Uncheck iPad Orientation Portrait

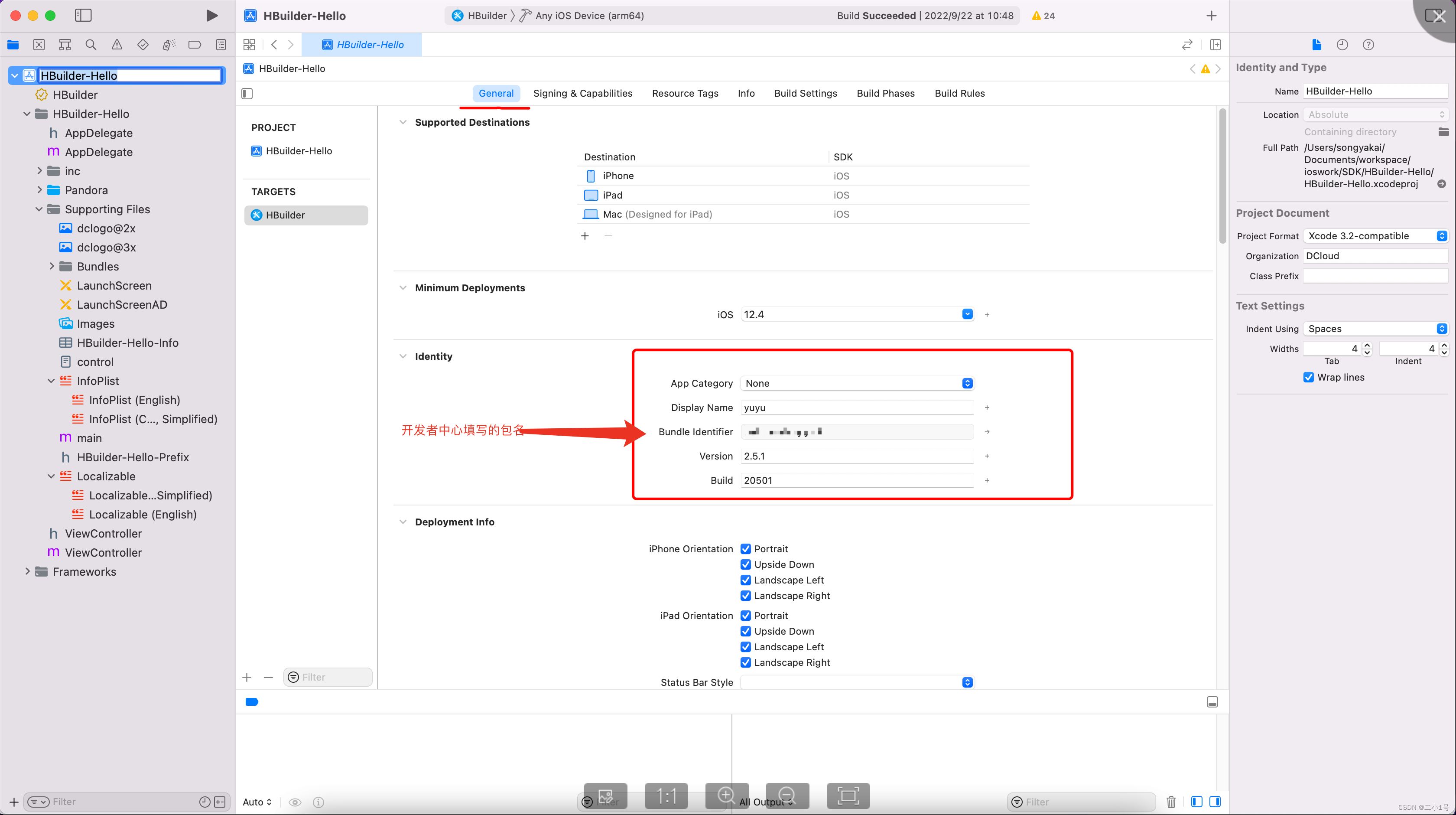[x=745, y=615]
